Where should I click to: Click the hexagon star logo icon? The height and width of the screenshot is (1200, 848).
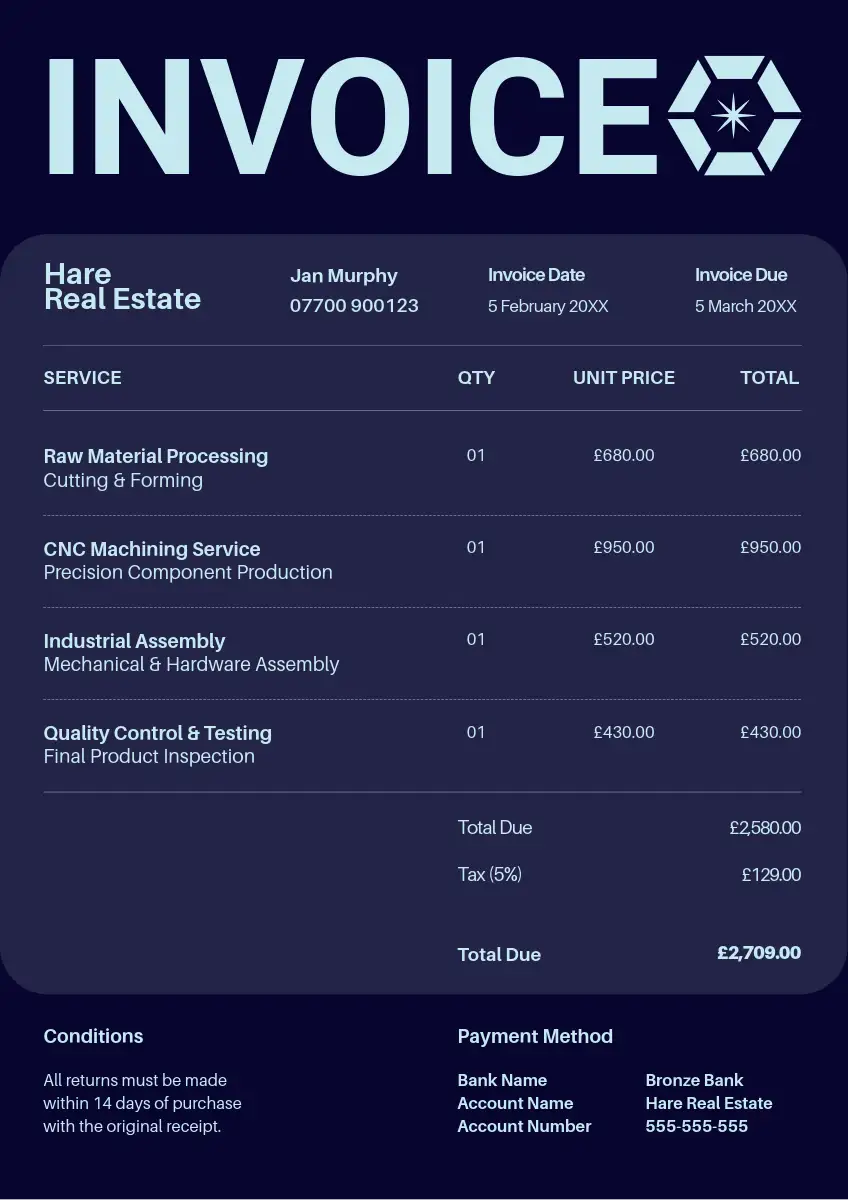pyautogui.click(x=734, y=116)
